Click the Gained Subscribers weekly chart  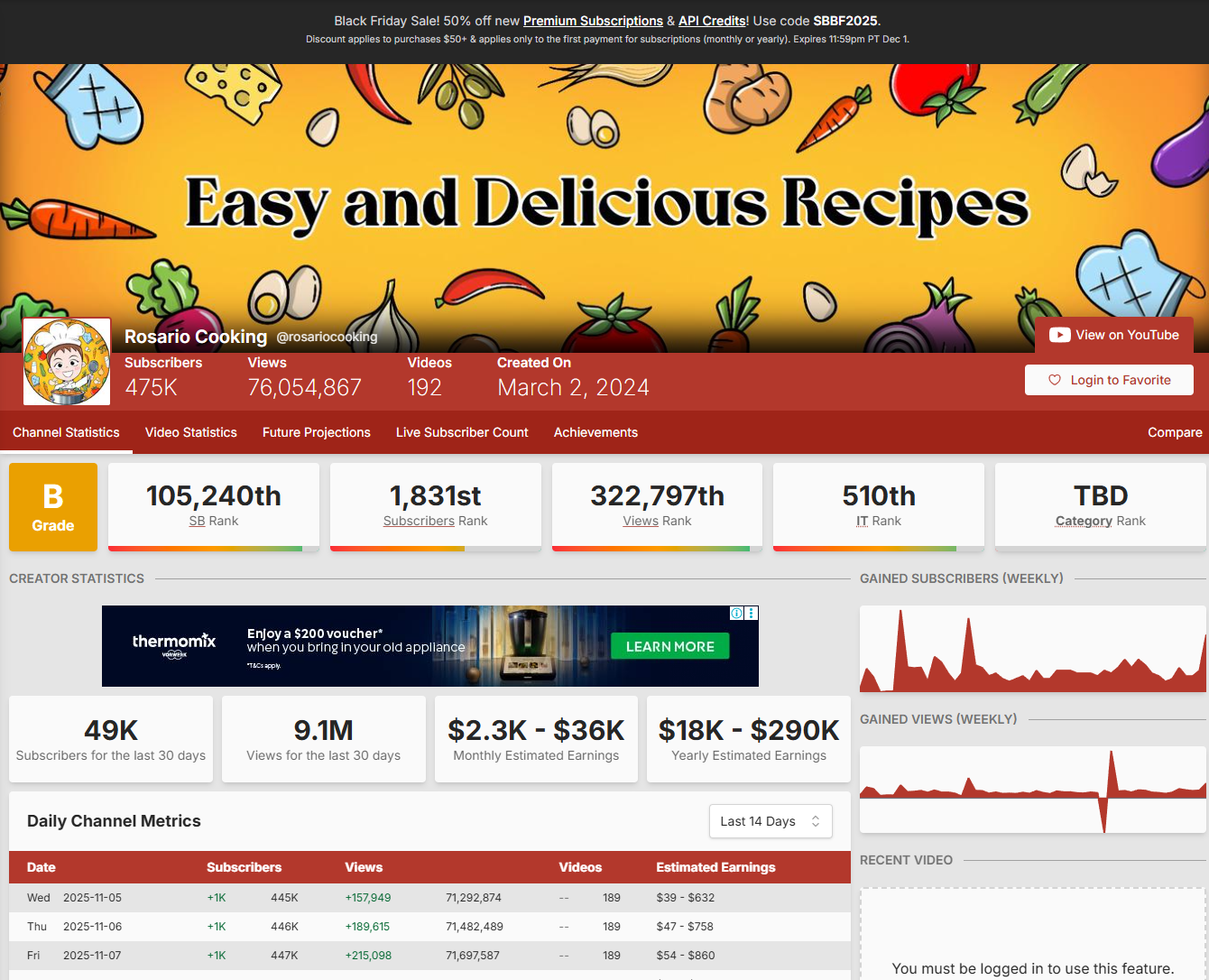point(1032,649)
